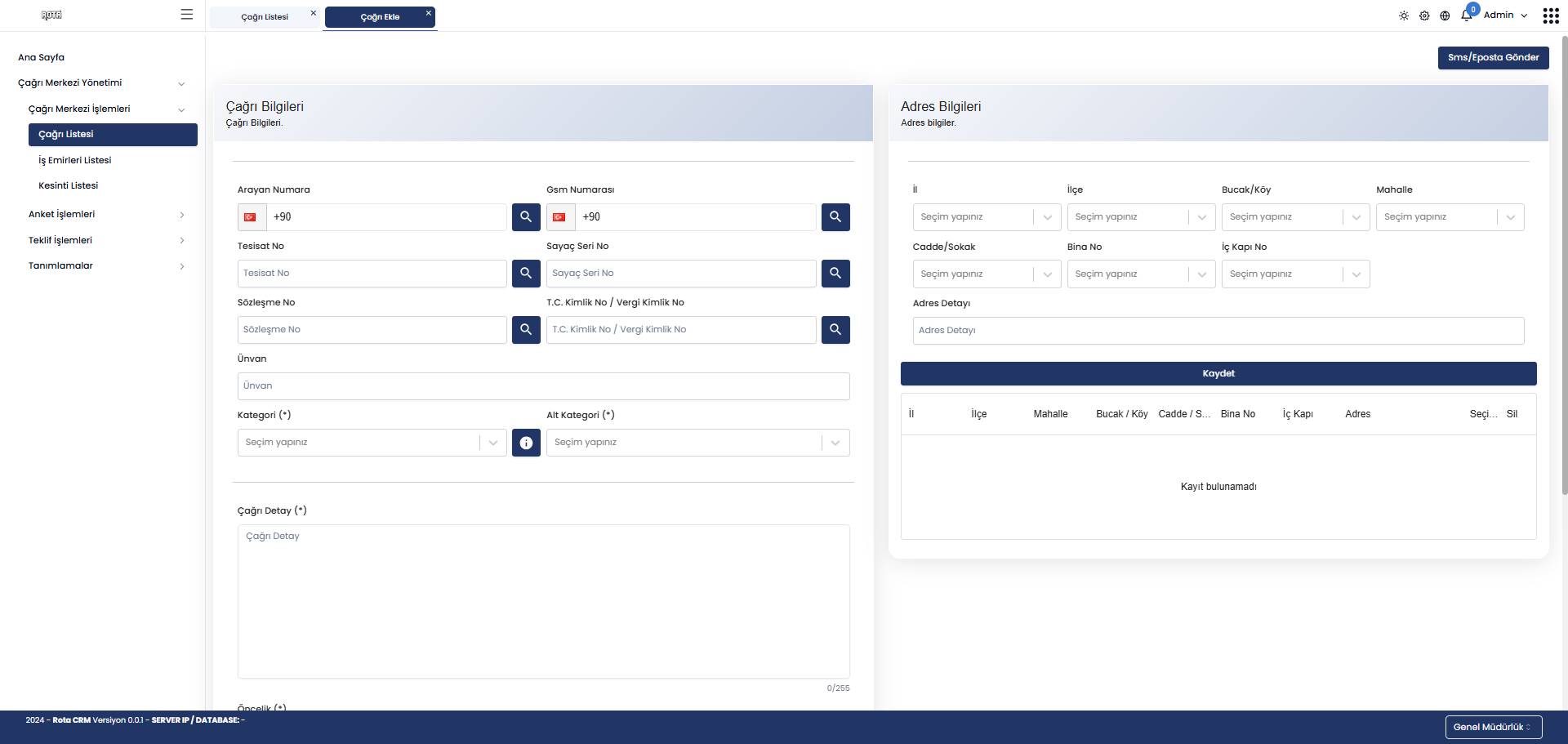1568x744 pixels.
Task: Open the Genel Müdürlük selector
Action: point(1493,727)
